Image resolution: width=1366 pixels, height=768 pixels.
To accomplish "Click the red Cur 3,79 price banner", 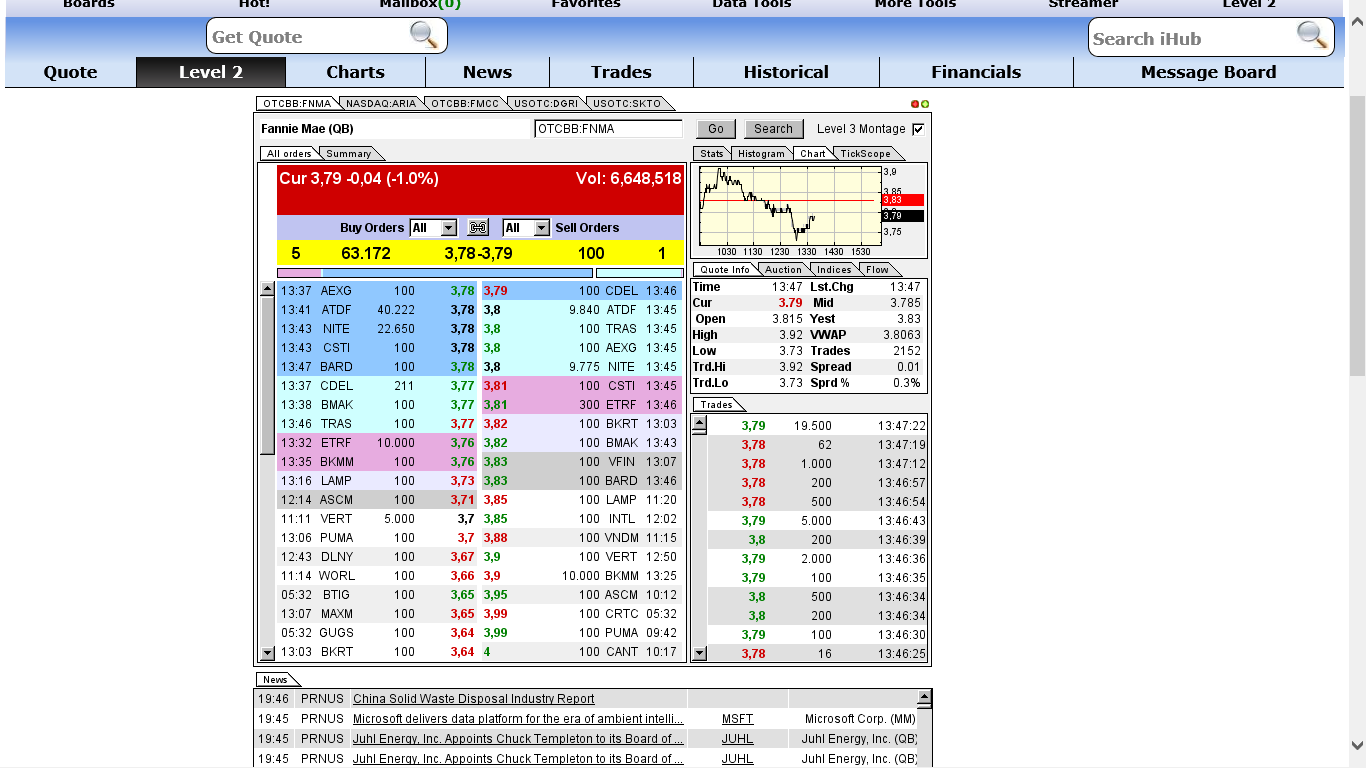I will click(481, 190).
